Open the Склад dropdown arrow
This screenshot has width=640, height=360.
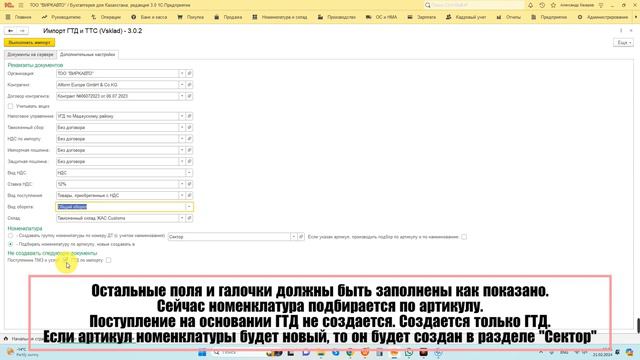[x=182, y=218]
